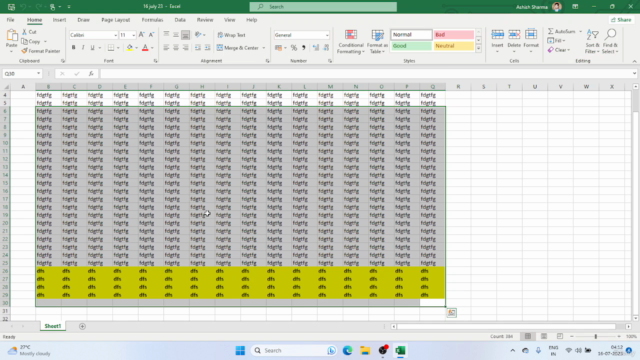This screenshot has width=640, height=360.
Task: Open Format as Table gallery
Action: point(377,42)
